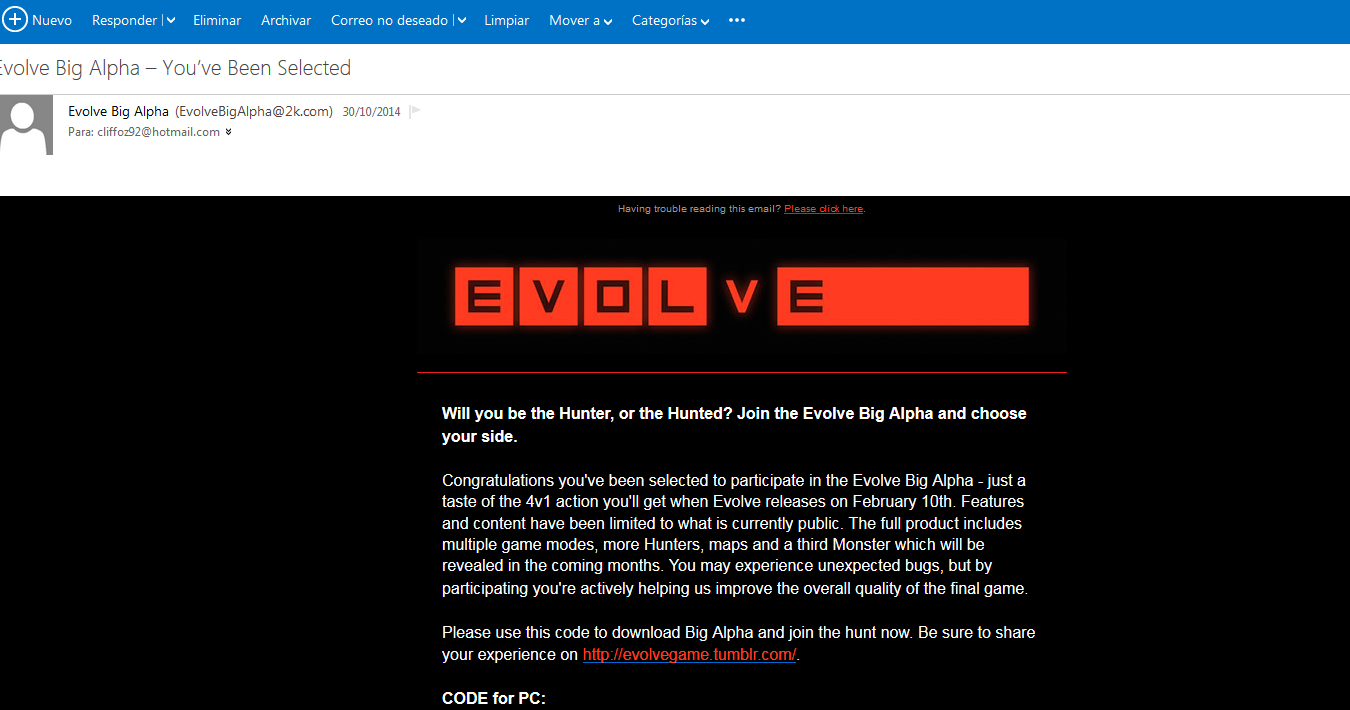Follow the 'Please click here' link
Viewport: 1350px width, 710px height.
tap(823, 209)
